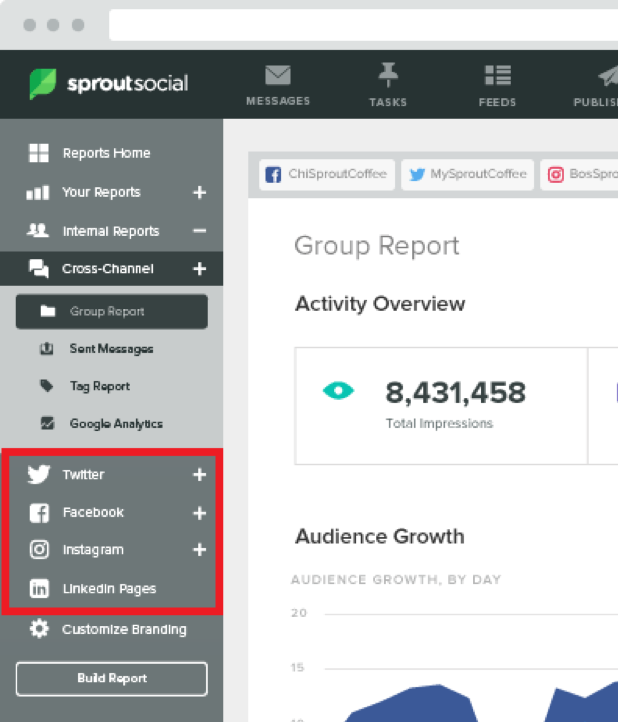Click the Group Report page heading
The width and height of the screenshot is (618, 722).
tap(377, 245)
